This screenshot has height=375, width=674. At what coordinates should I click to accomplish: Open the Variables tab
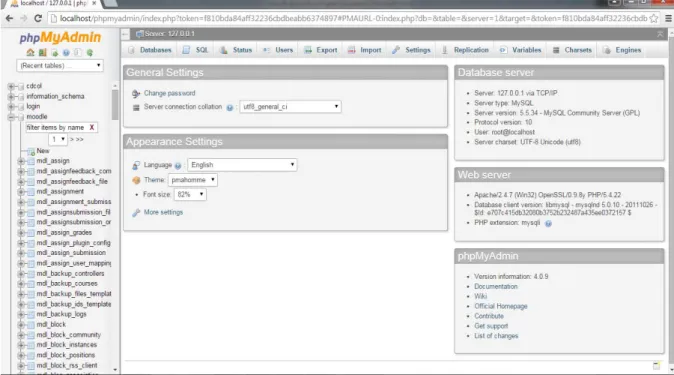[520, 50]
